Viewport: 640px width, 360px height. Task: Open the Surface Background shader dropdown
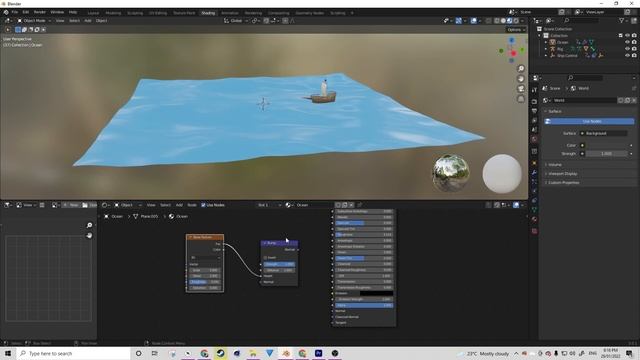pos(604,133)
